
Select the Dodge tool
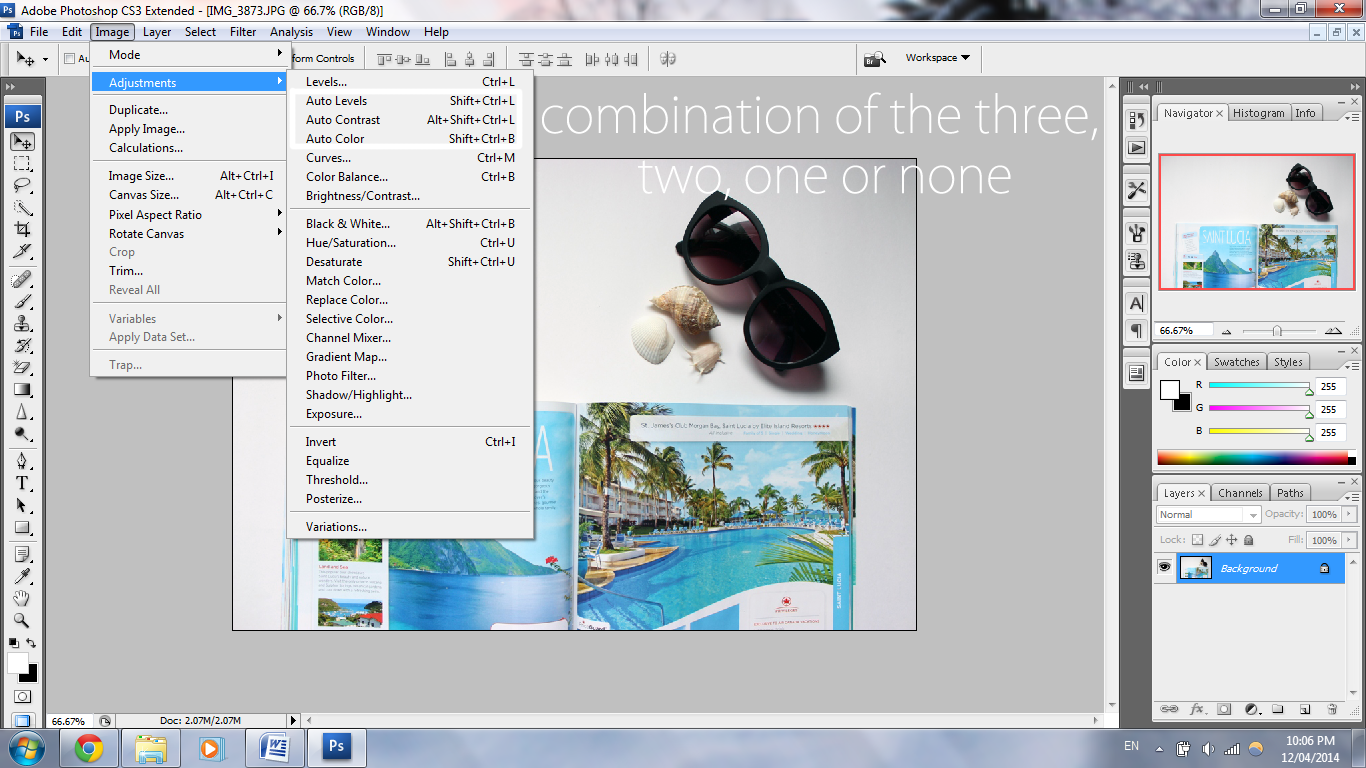[22, 434]
